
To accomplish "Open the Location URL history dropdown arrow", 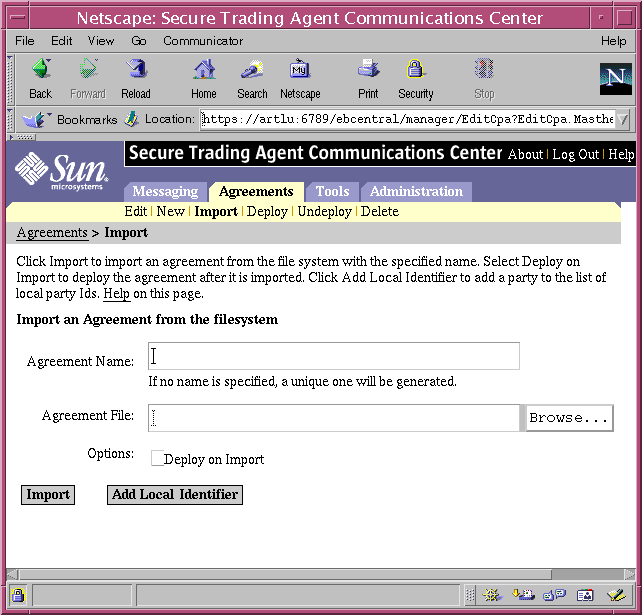I will [x=622, y=120].
